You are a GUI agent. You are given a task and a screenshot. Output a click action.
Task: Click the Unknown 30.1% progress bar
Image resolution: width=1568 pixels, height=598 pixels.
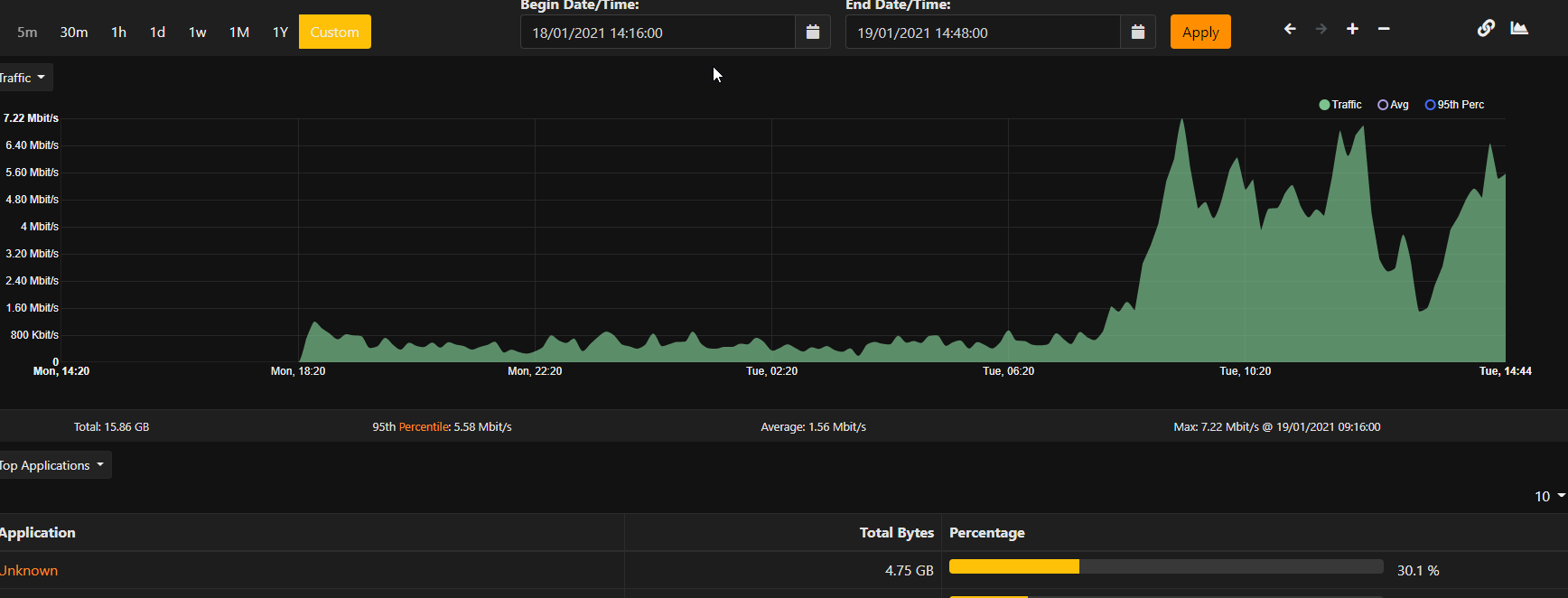point(1166,566)
